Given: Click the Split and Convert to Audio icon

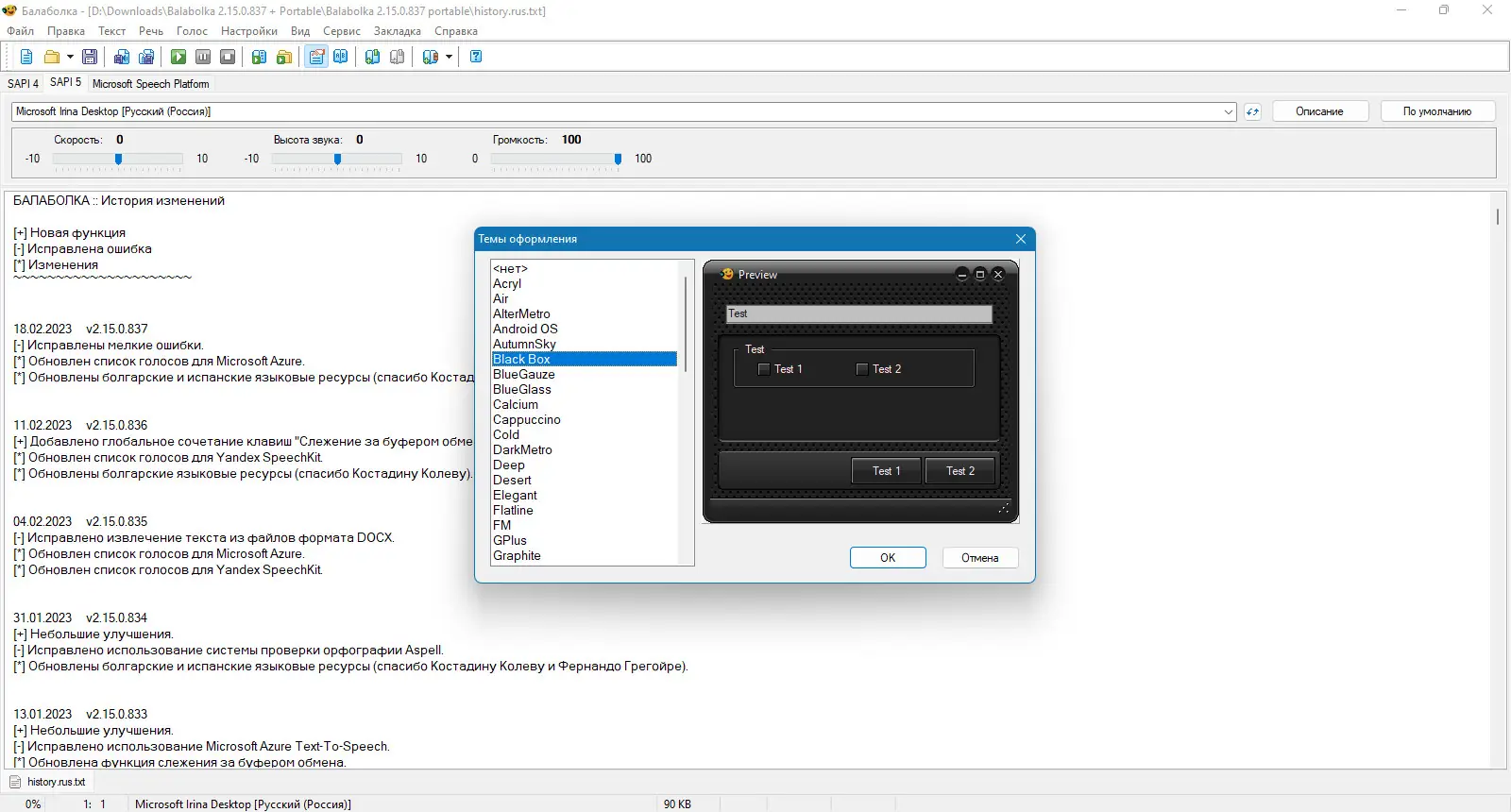Looking at the screenshot, I should tap(146, 57).
